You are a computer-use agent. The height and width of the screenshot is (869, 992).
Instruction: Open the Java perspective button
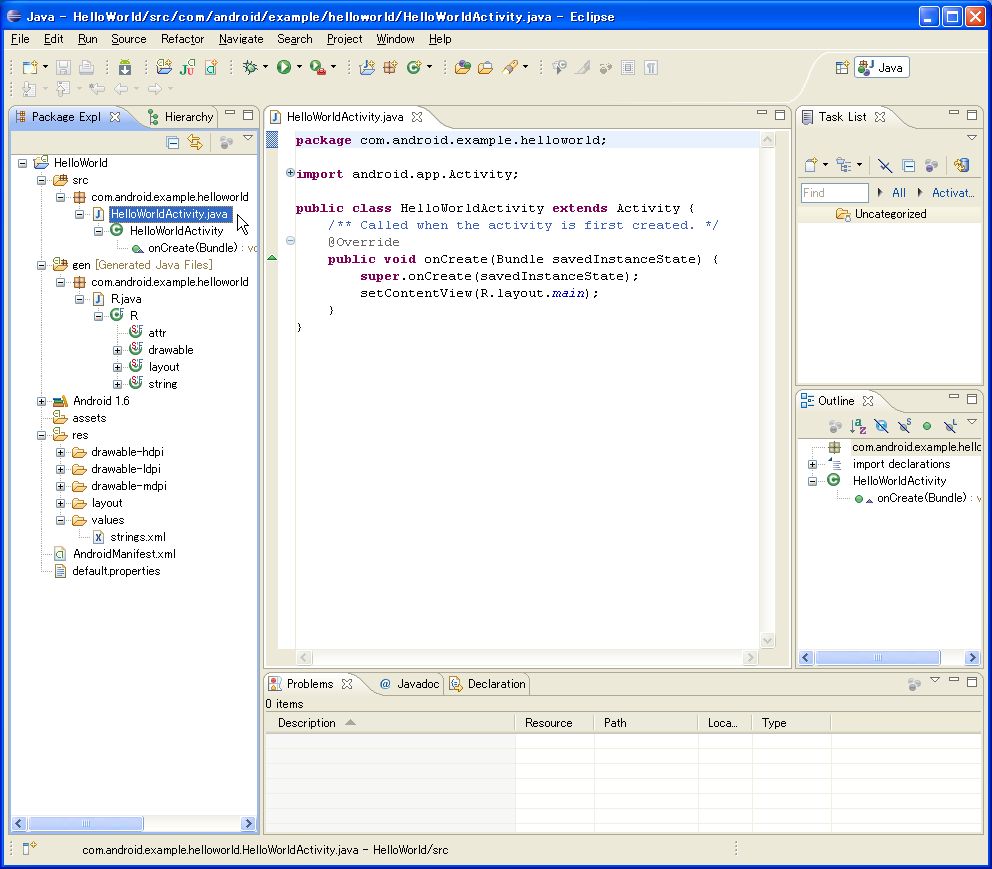coord(881,68)
